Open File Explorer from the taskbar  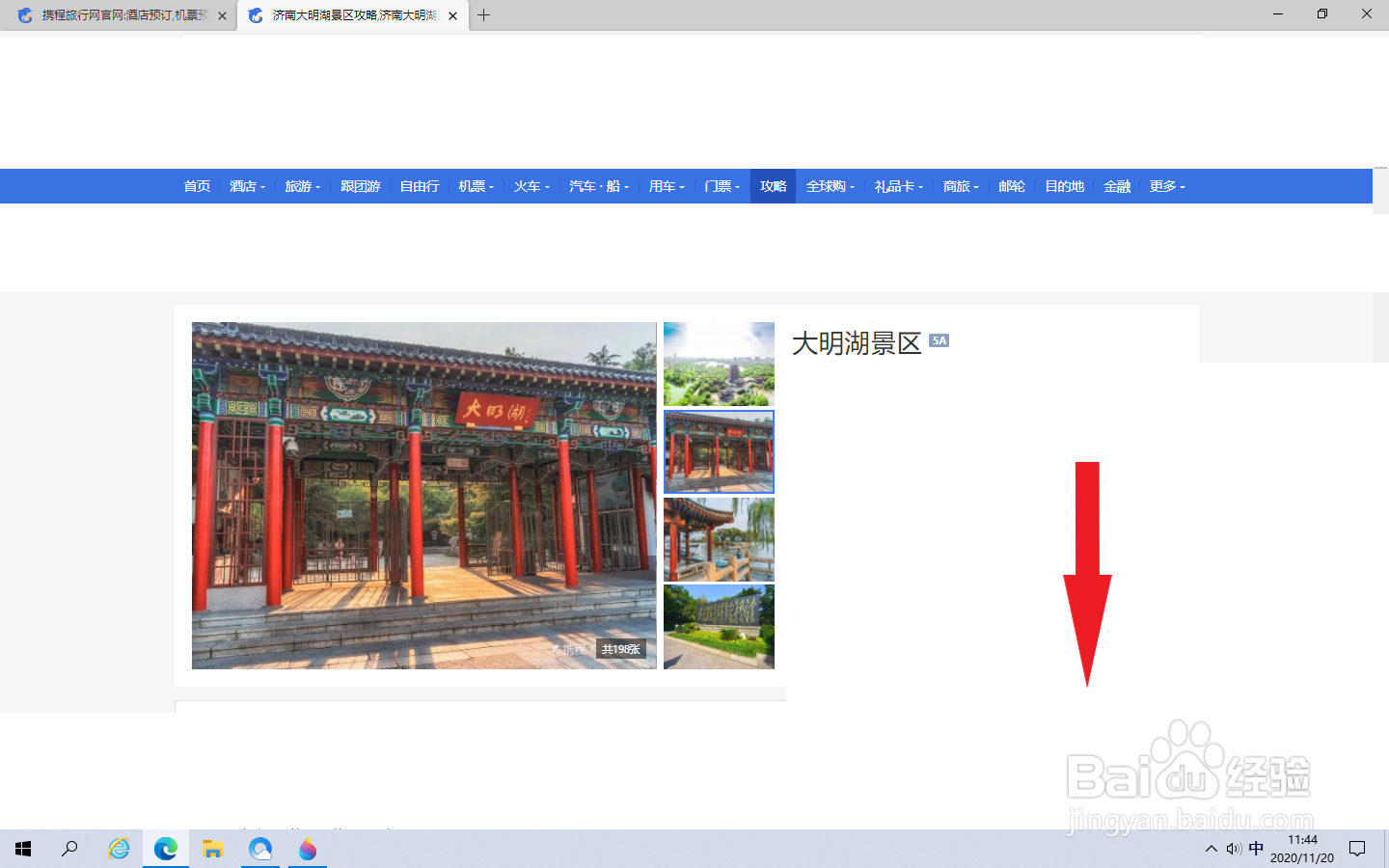(x=213, y=849)
